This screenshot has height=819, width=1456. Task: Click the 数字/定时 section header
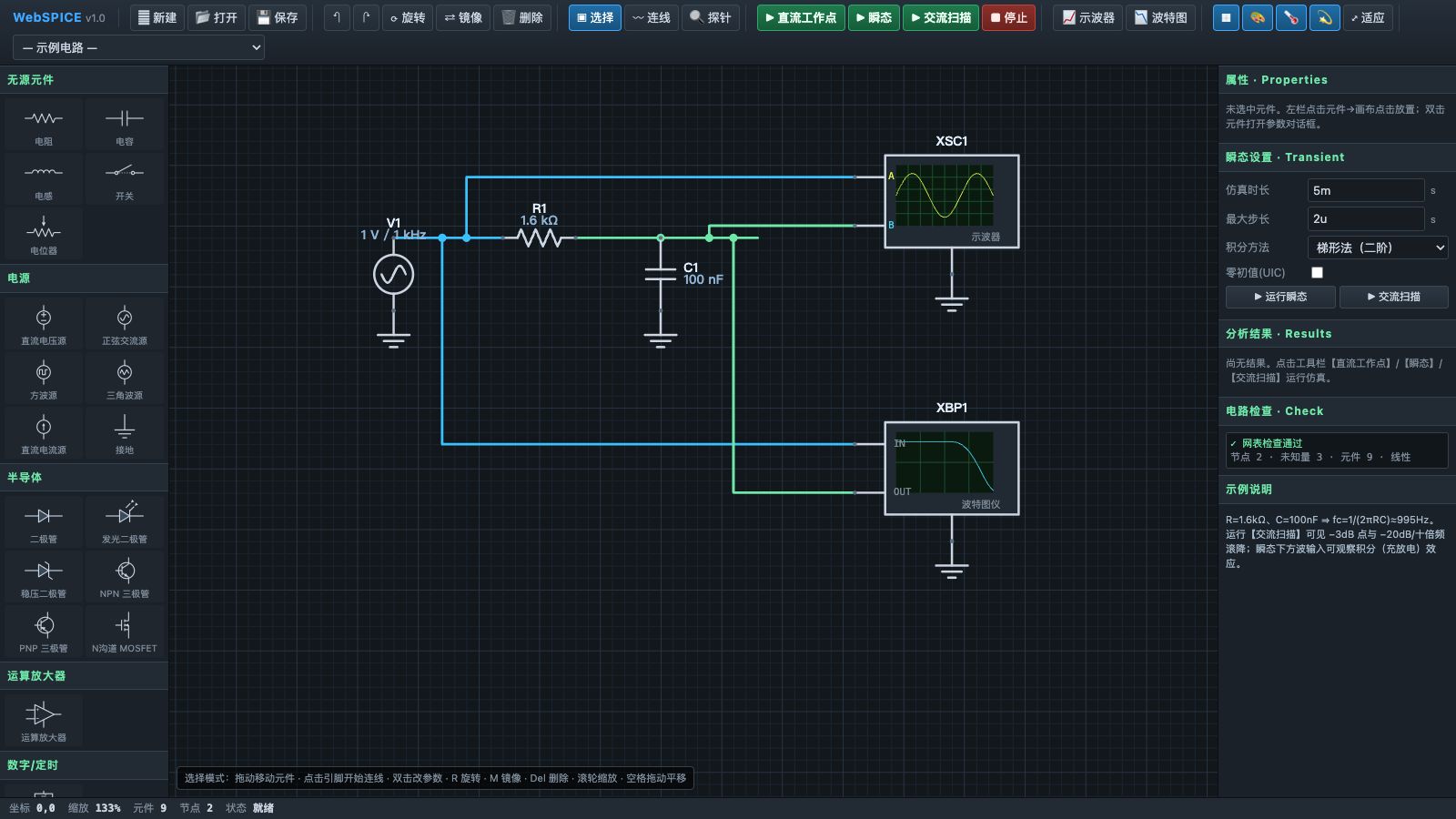(x=84, y=764)
